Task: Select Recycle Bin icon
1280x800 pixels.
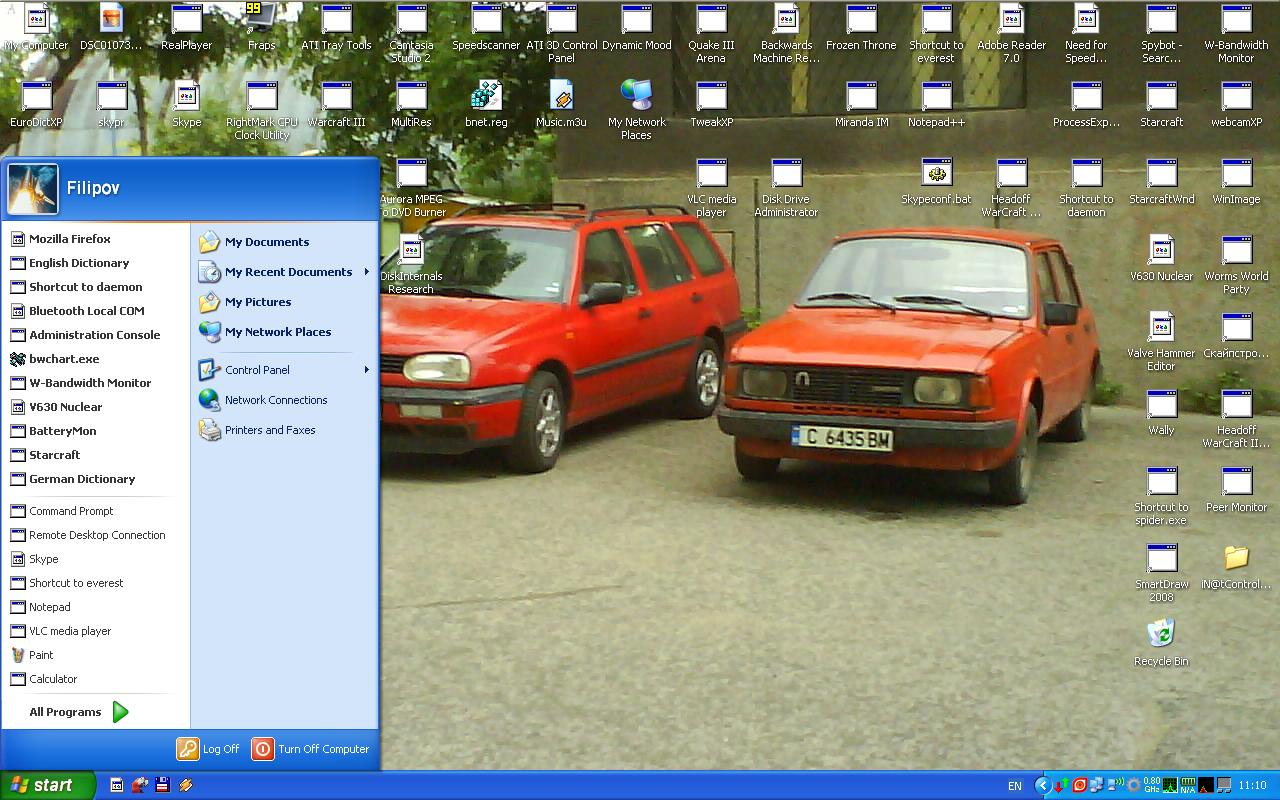Action: pos(1162,643)
